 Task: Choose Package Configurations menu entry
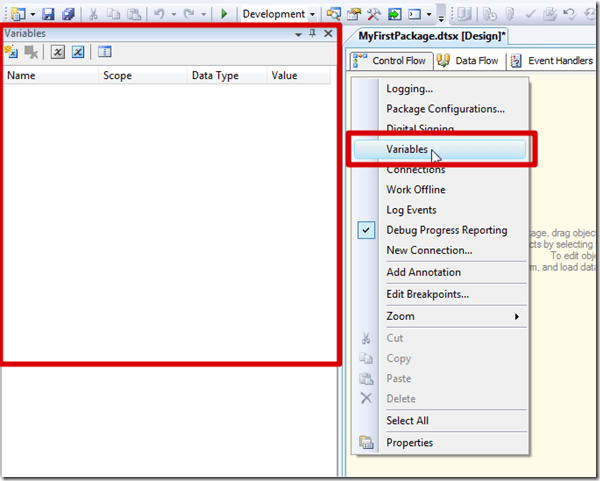coord(445,109)
